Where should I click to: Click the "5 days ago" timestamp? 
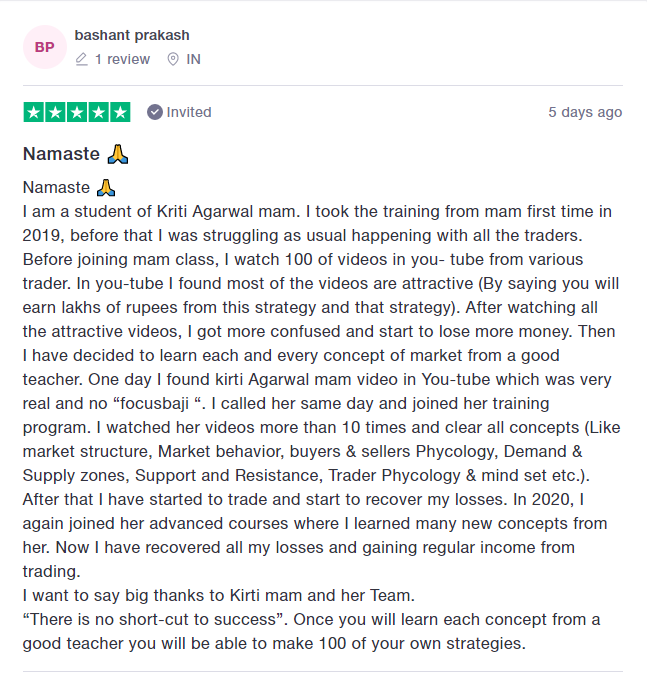click(x=585, y=112)
